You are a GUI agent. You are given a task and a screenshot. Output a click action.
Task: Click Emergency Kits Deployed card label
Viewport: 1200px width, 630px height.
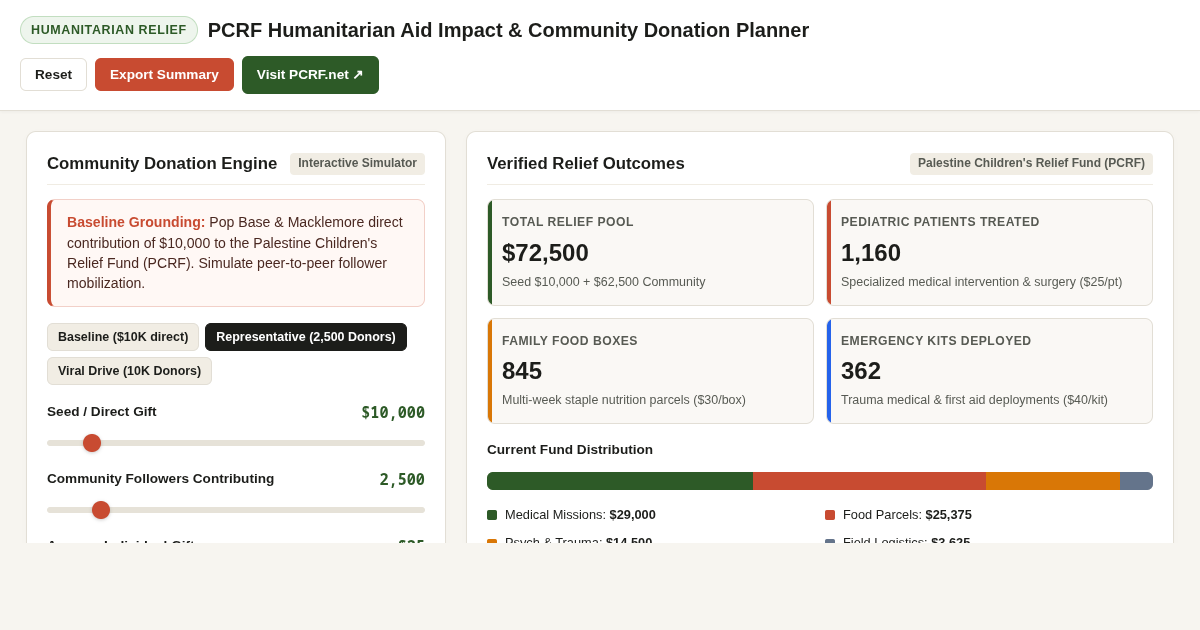(936, 341)
